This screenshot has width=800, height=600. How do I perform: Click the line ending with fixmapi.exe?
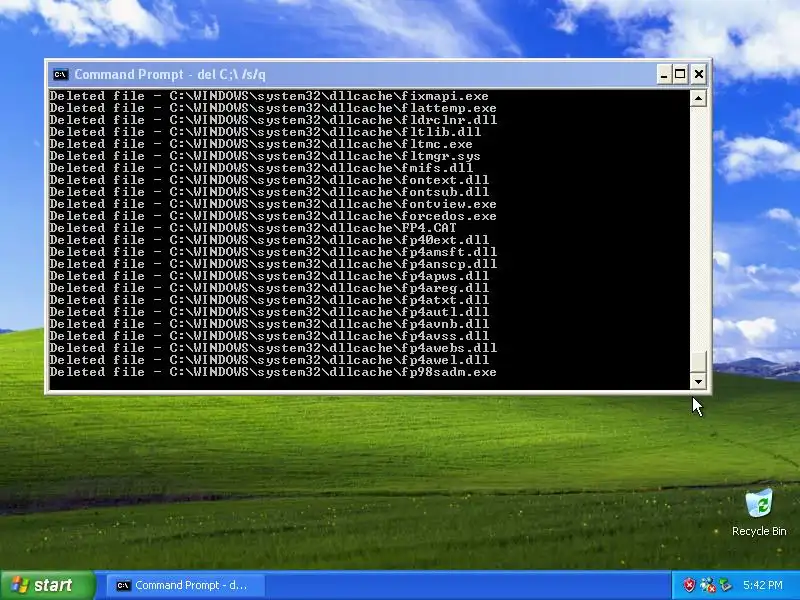tap(269, 96)
